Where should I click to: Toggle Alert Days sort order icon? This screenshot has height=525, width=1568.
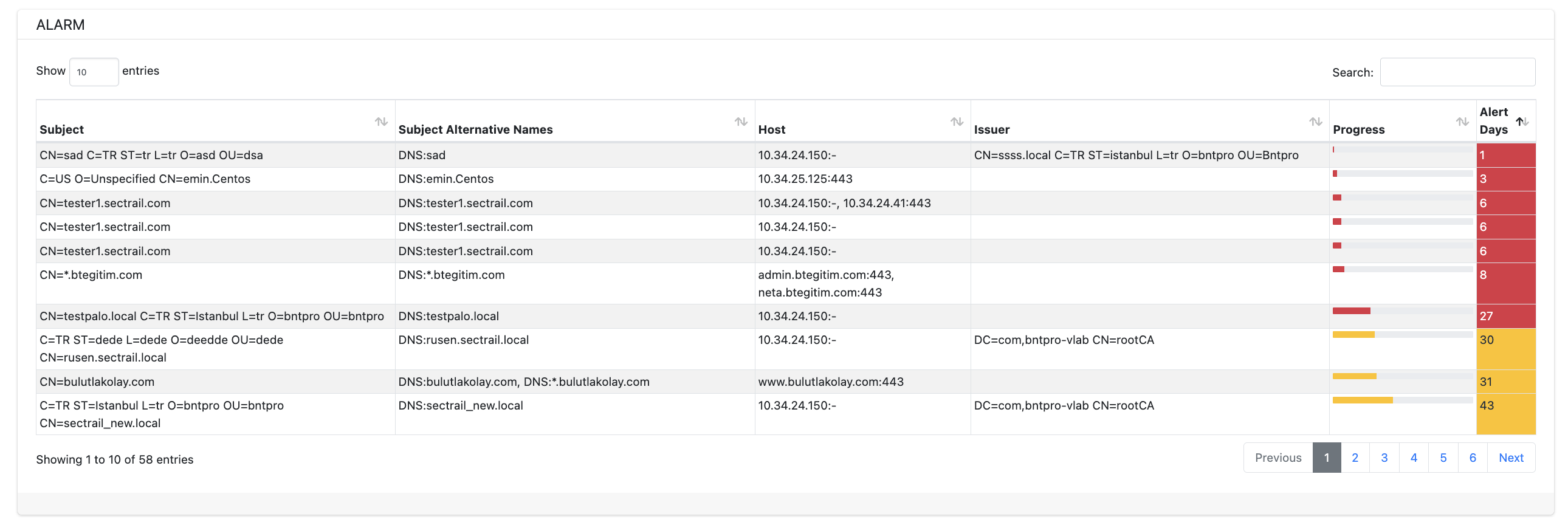pos(1522,122)
